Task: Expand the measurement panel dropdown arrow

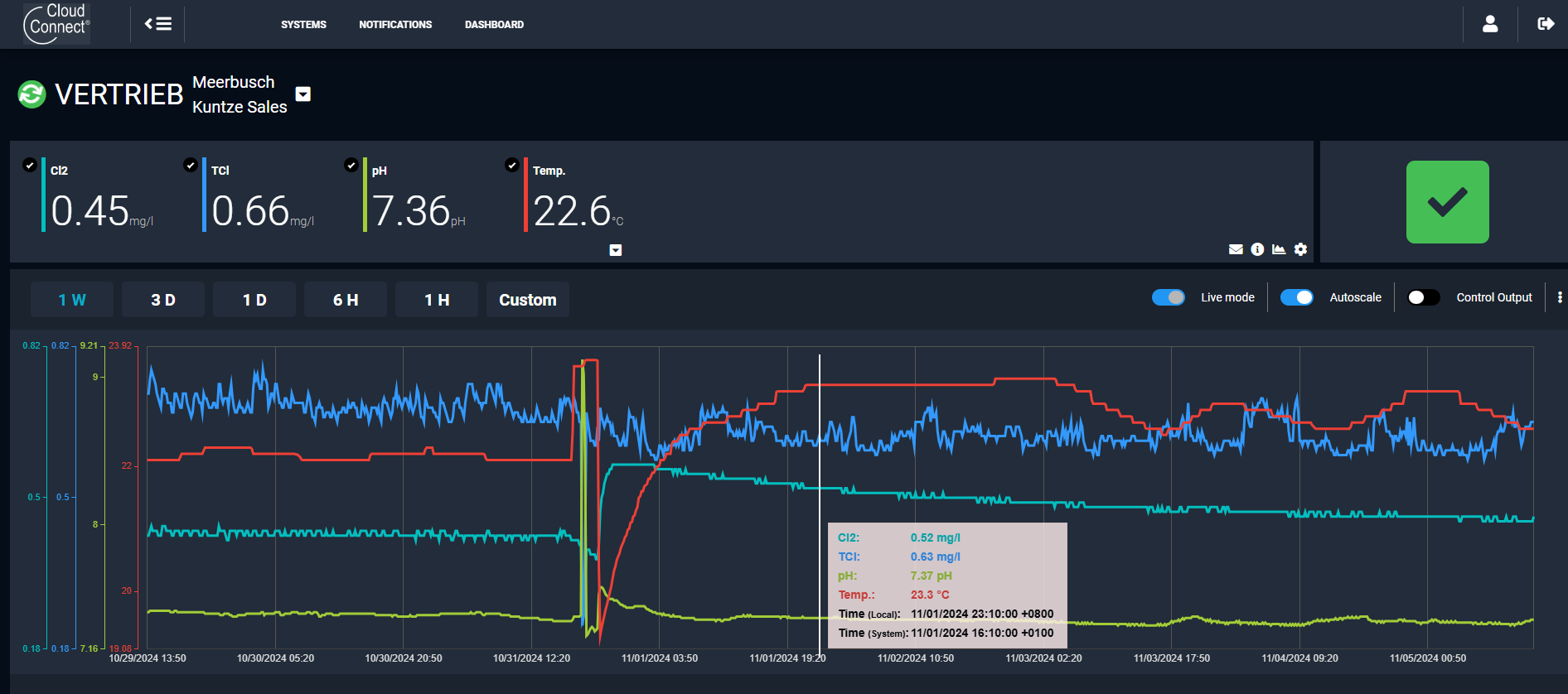Action: coord(616,250)
